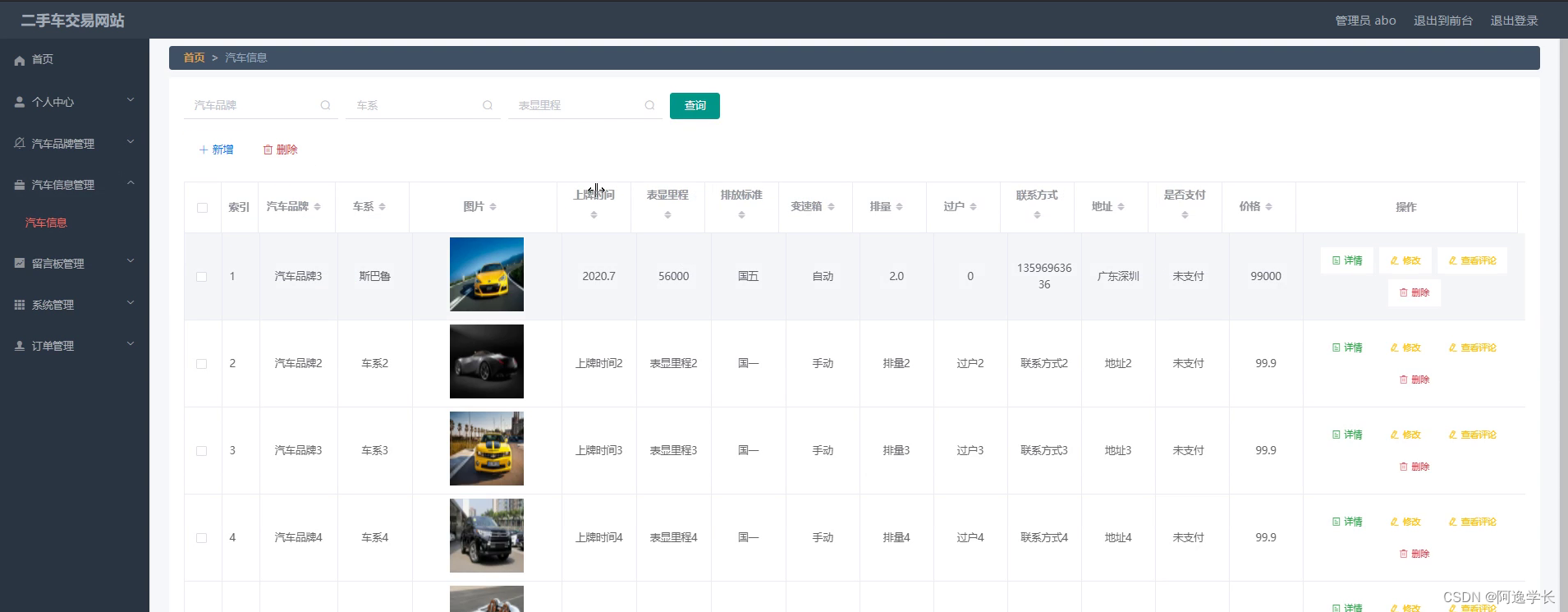Sort by 汽车品牌 column arrows
Viewport: 1568px width, 612px height.
317,207
